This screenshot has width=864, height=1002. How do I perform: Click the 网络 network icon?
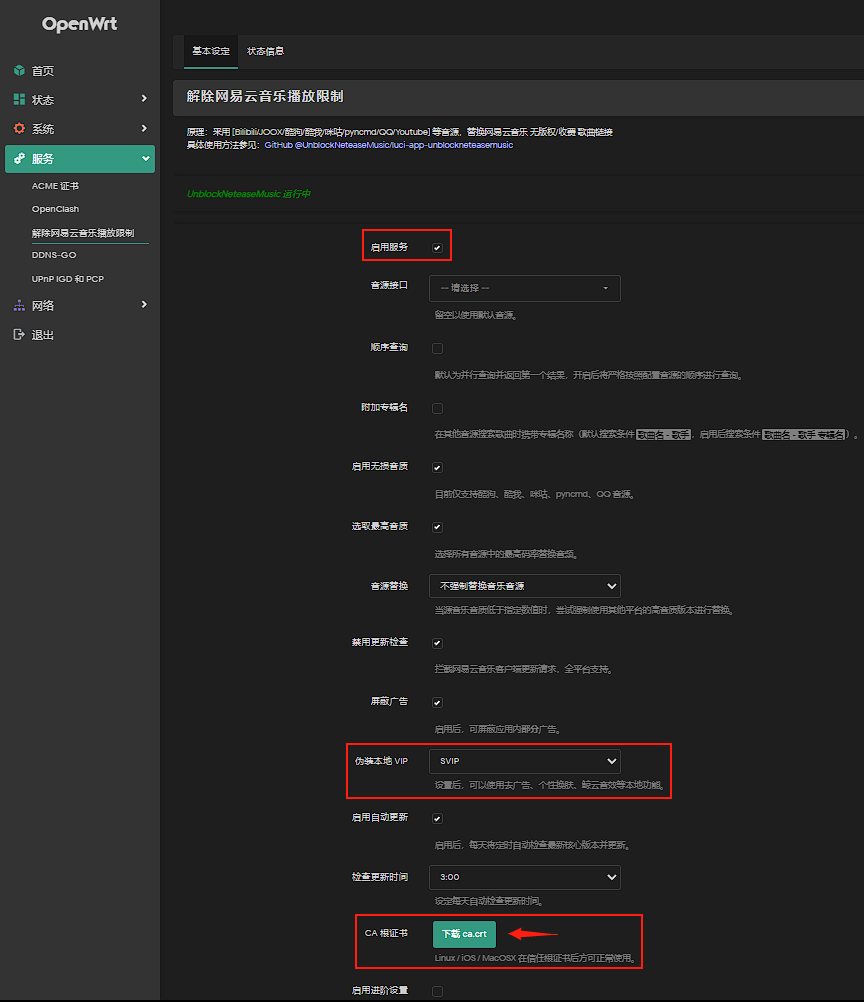(x=19, y=305)
